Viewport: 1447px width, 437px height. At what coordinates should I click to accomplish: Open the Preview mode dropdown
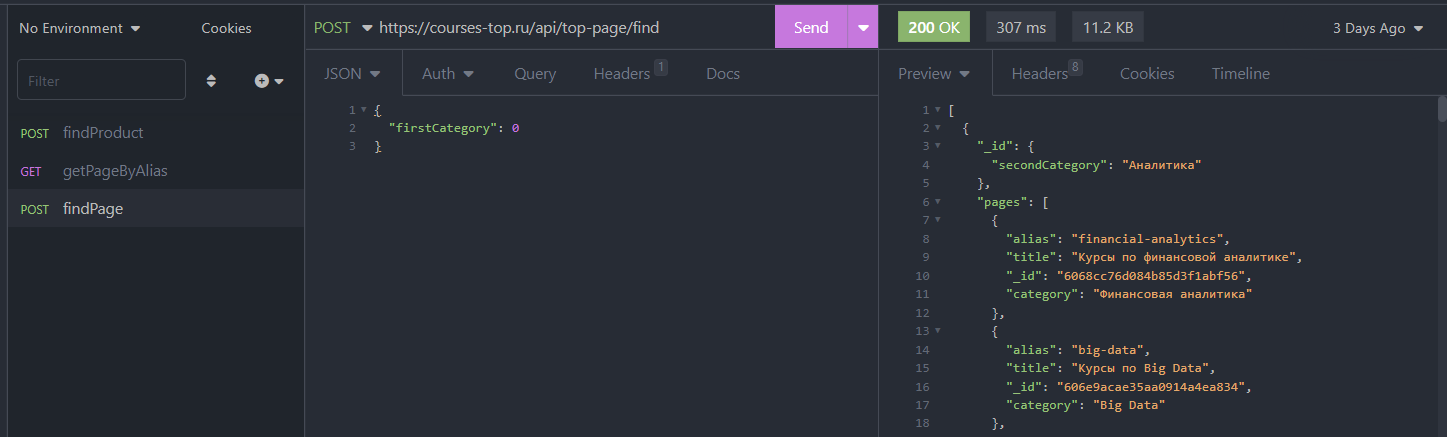934,73
